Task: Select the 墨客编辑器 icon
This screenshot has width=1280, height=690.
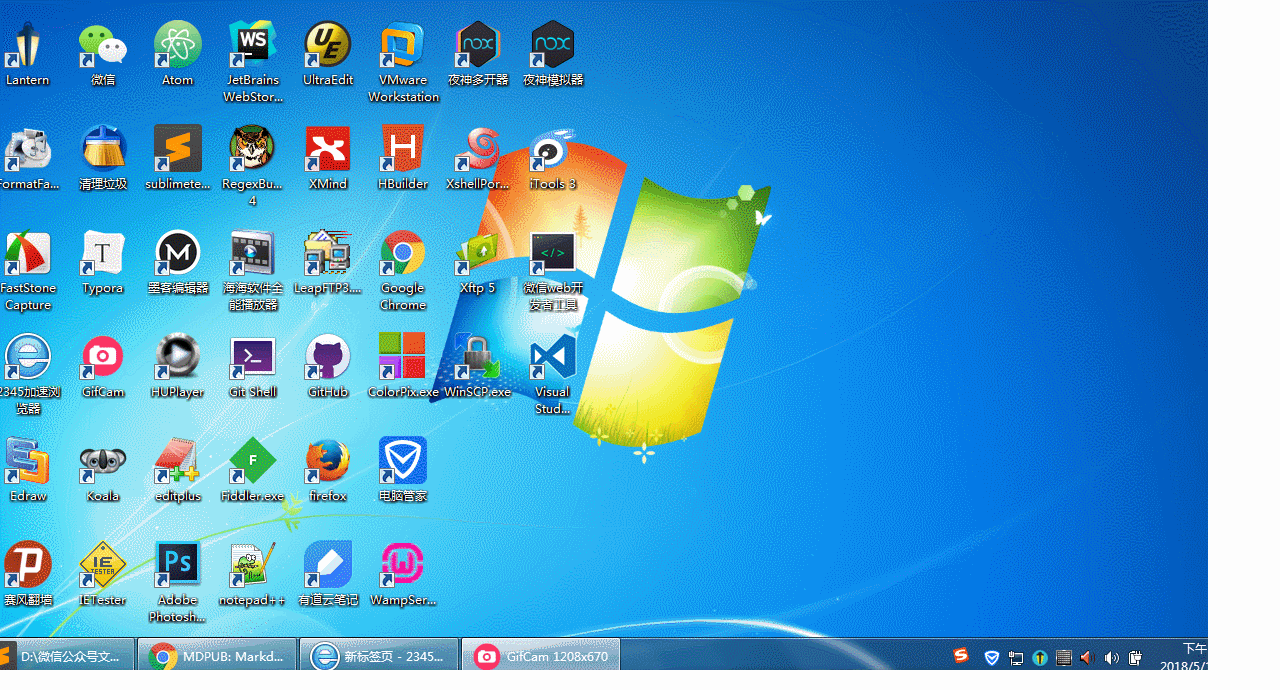Action: (x=178, y=262)
